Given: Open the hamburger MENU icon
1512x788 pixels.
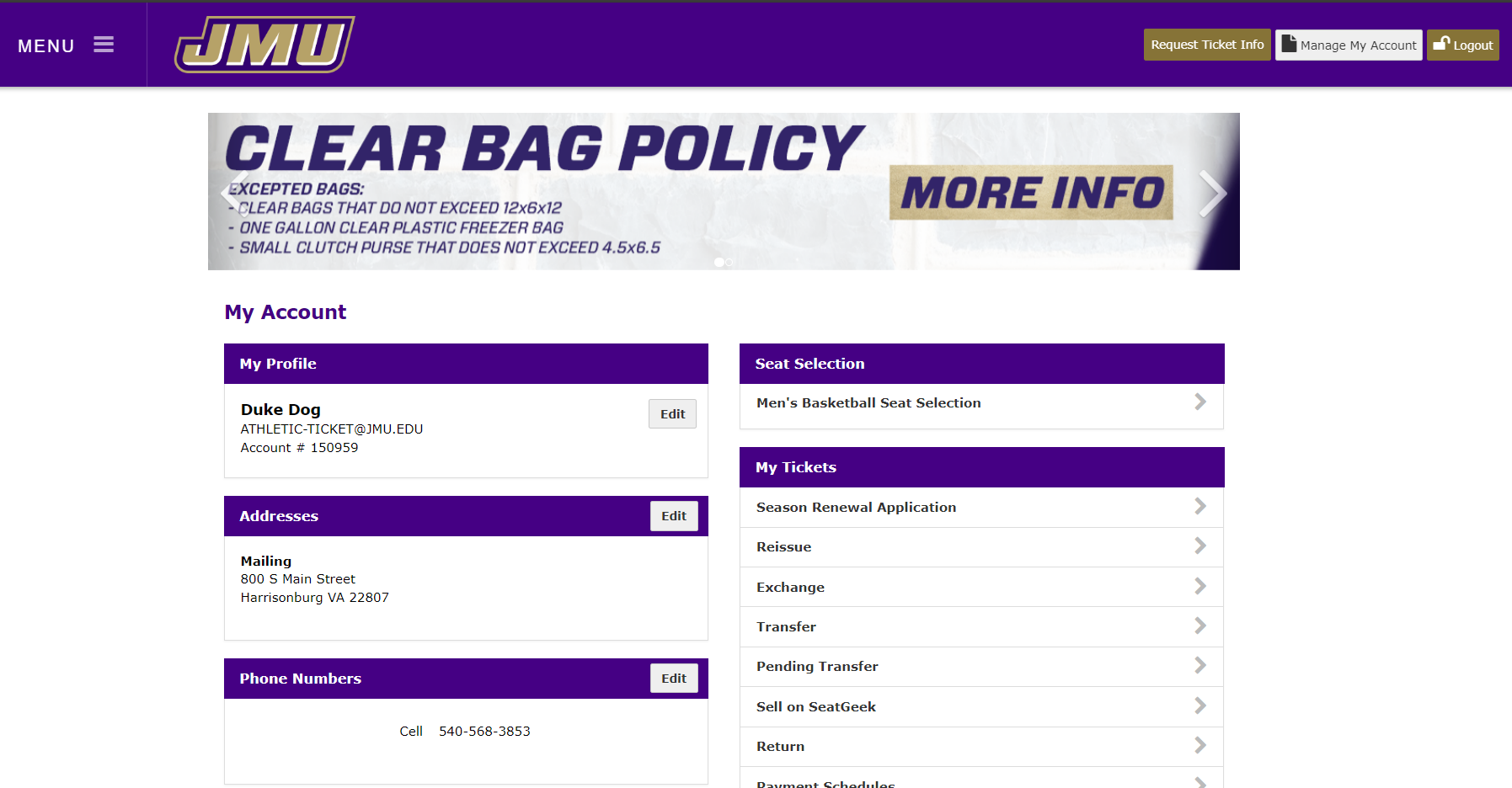Looking at the screenshot, I should pyautogui.click(x=103, y=45).
